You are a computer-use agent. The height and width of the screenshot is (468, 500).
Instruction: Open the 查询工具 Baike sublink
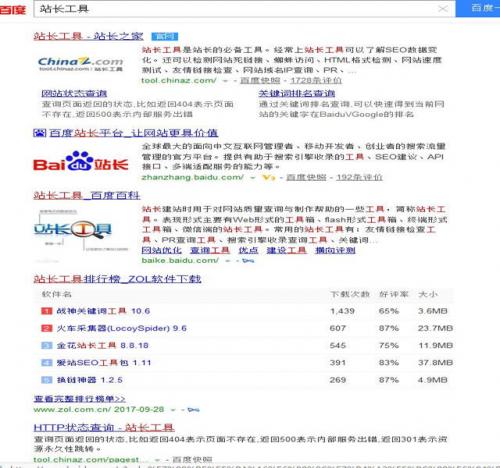click(210, 250)
